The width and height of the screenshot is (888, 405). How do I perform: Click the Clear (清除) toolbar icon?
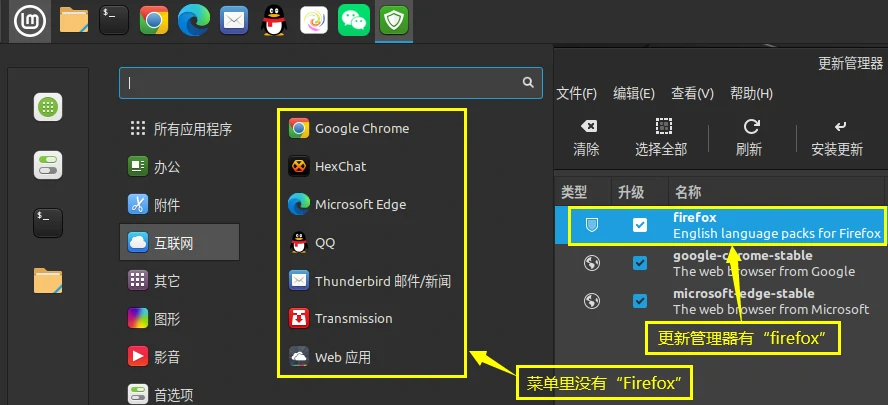[x=587, y=127]
